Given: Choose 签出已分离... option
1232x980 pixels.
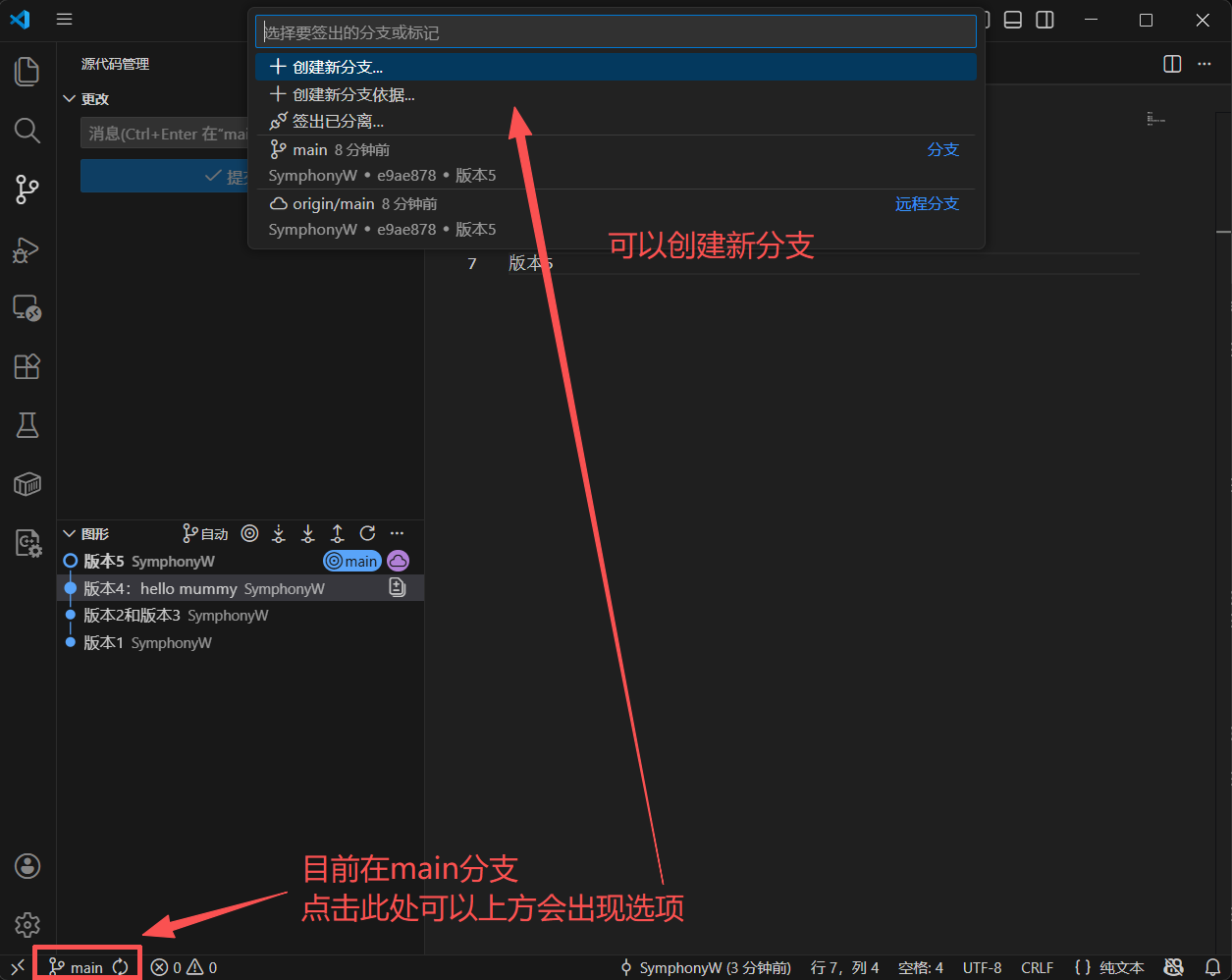Looking at the screenshot, I should click(616, 121).
